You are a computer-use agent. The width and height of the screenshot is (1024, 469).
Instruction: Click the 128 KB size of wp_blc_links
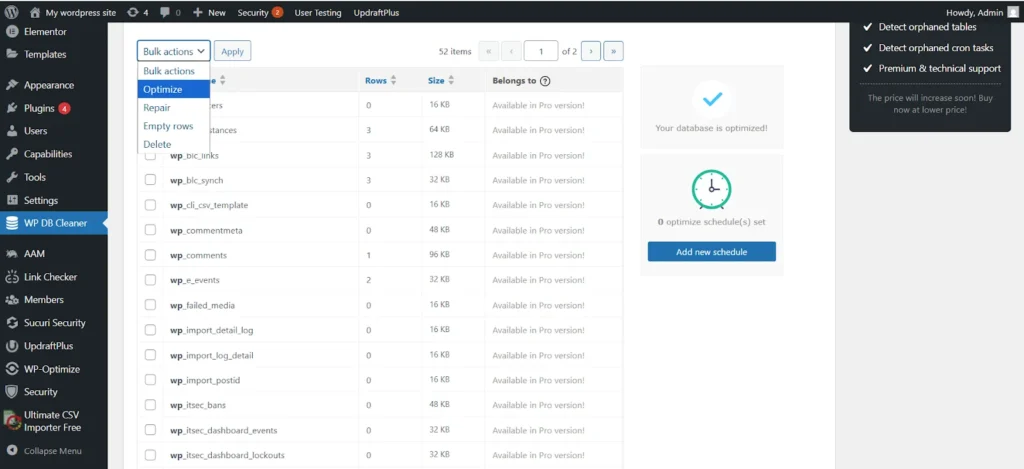[x=441, y=155]
